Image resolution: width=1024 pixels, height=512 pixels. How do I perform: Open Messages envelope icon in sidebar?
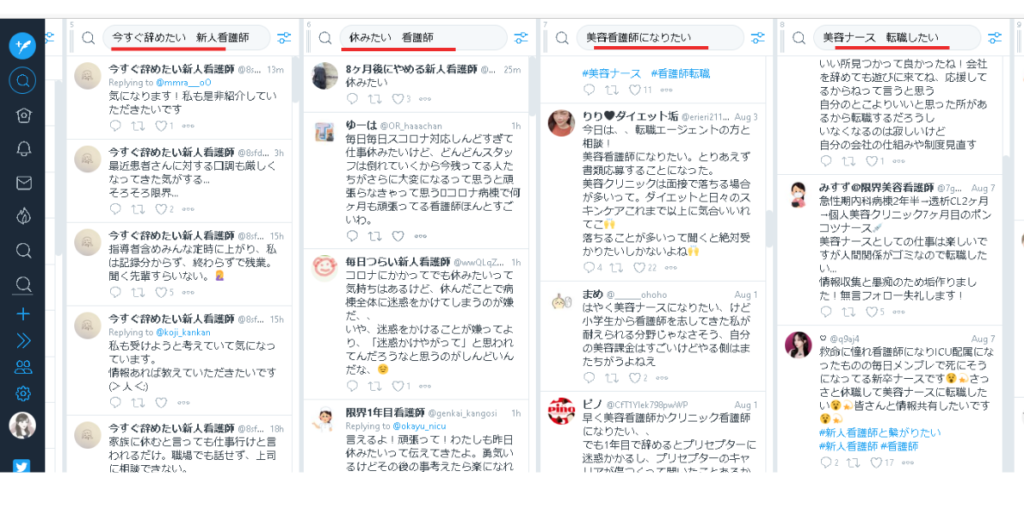[x=23, y=183]
